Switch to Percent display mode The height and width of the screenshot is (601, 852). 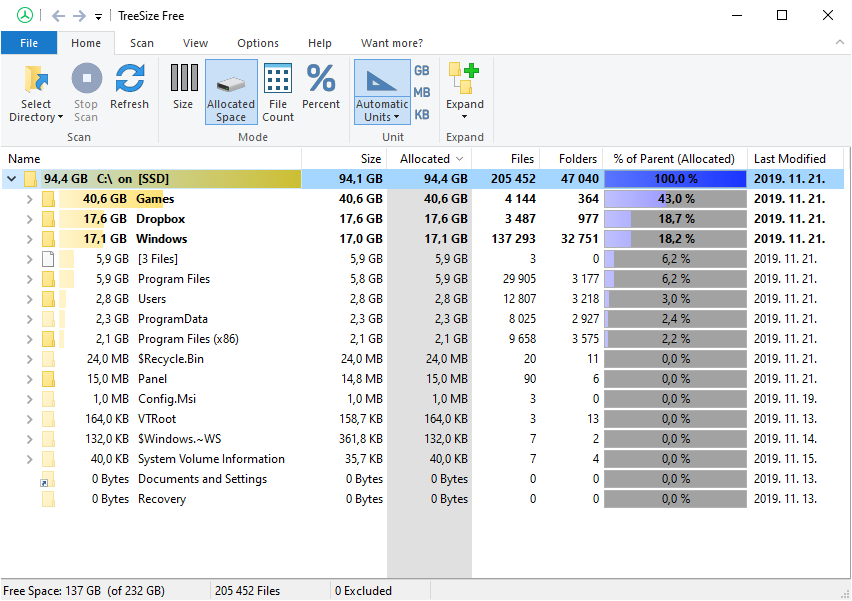tap(321, 87)
